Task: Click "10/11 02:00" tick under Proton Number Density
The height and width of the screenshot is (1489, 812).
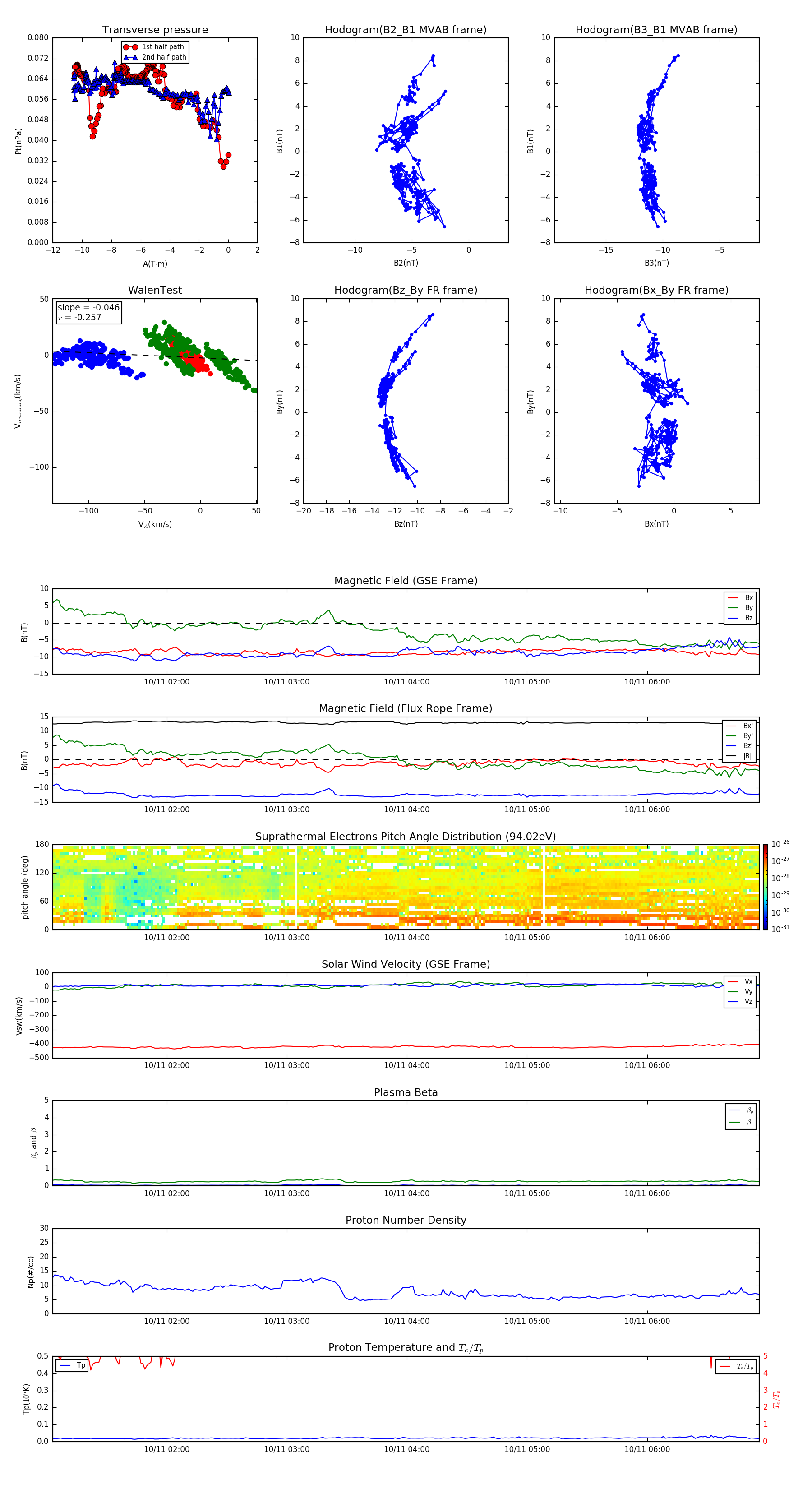Action: pyautogui.click(x=166, y=1321)
